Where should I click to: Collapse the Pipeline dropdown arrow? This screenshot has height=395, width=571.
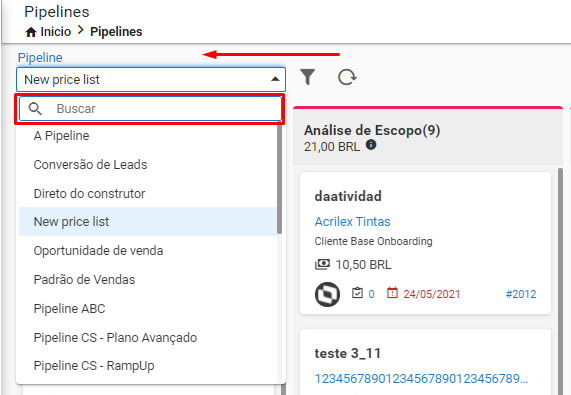pyautogui.click(x=275, y=79)
